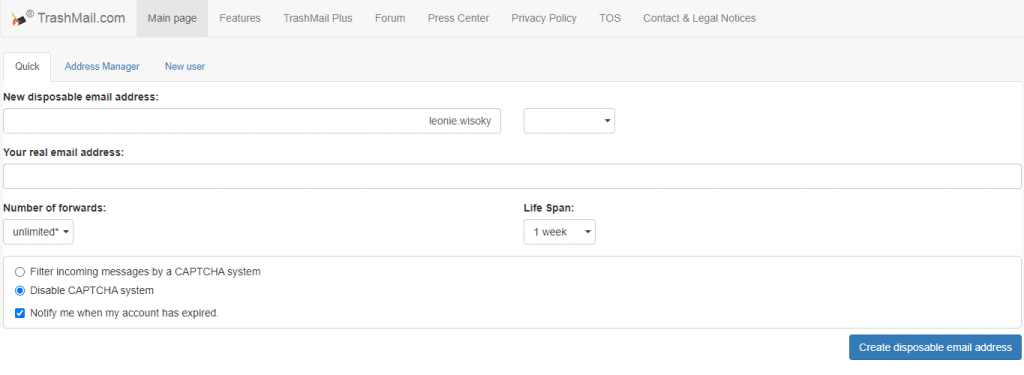Open the TOS page
Image resolution: width=1024 pixels, height=375 pixels.
click(610, 18)
